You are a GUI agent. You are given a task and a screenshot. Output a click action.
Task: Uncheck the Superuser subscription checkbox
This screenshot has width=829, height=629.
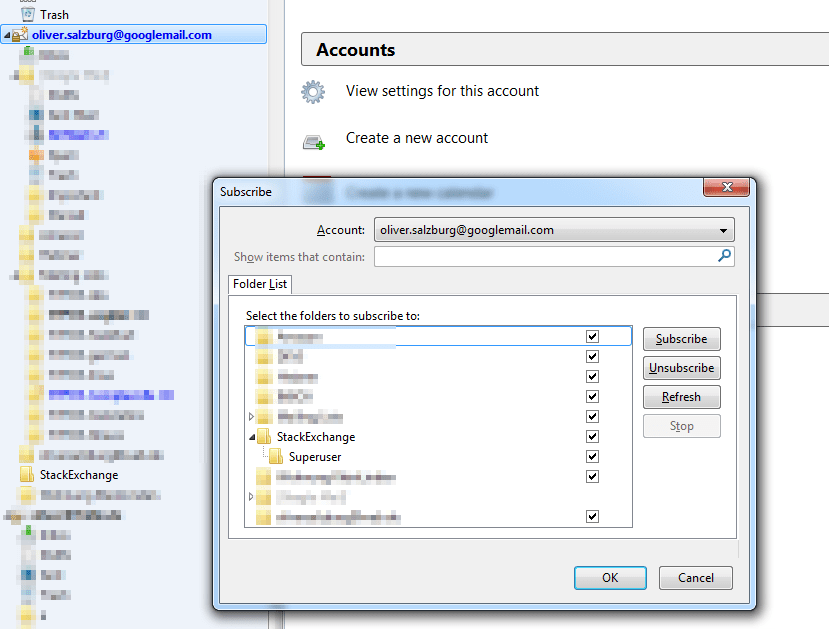(592, 456)
